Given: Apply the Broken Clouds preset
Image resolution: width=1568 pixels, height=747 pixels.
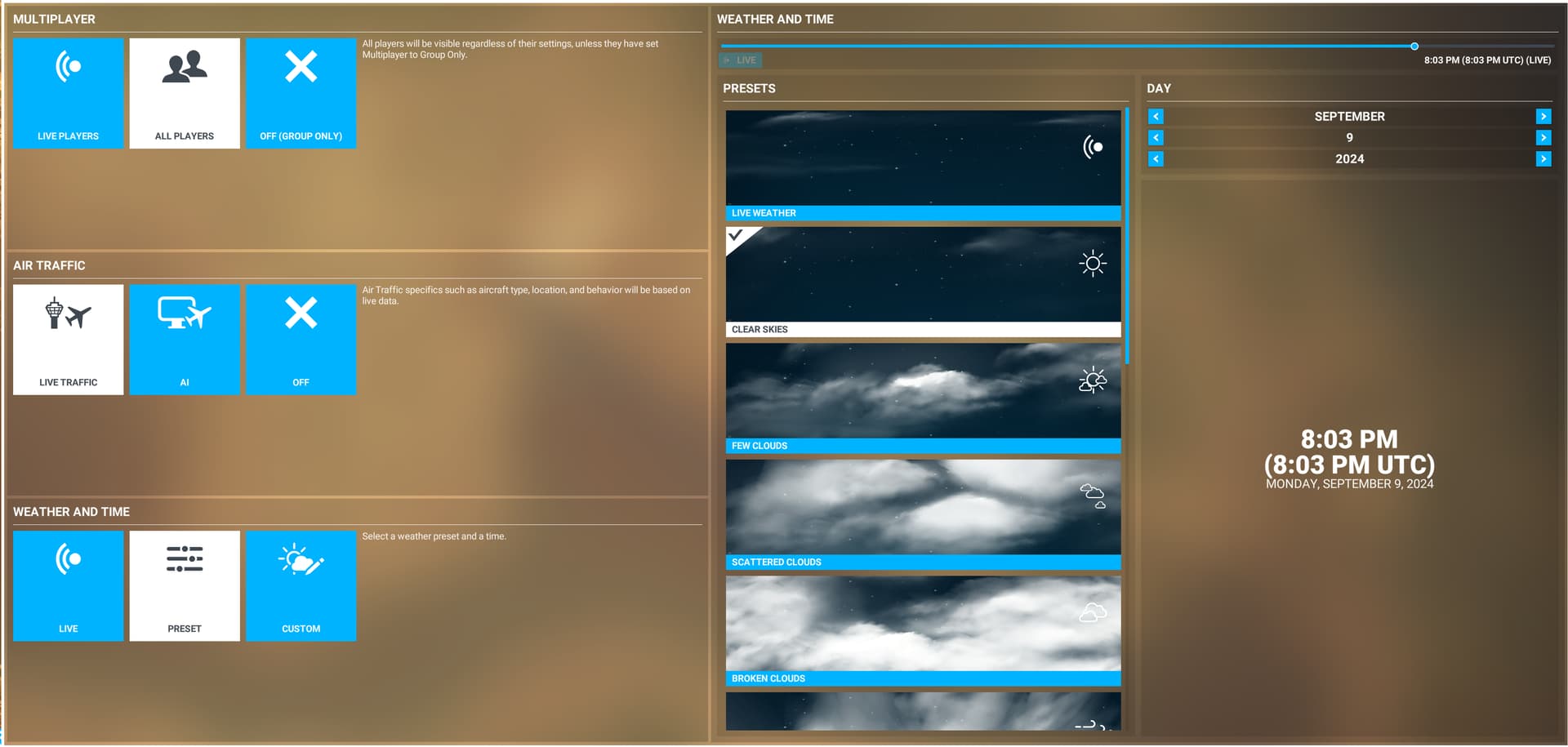Looking at the screenshot, I should (x=923, y=631).
